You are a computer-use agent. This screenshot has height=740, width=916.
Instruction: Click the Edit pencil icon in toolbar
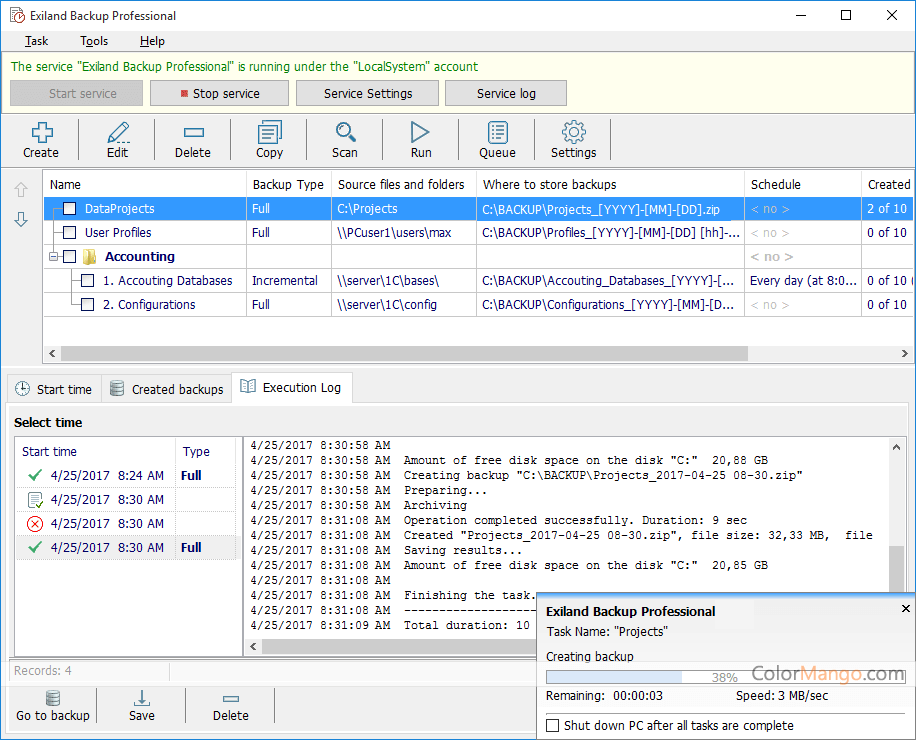click(x=118, y=133)
